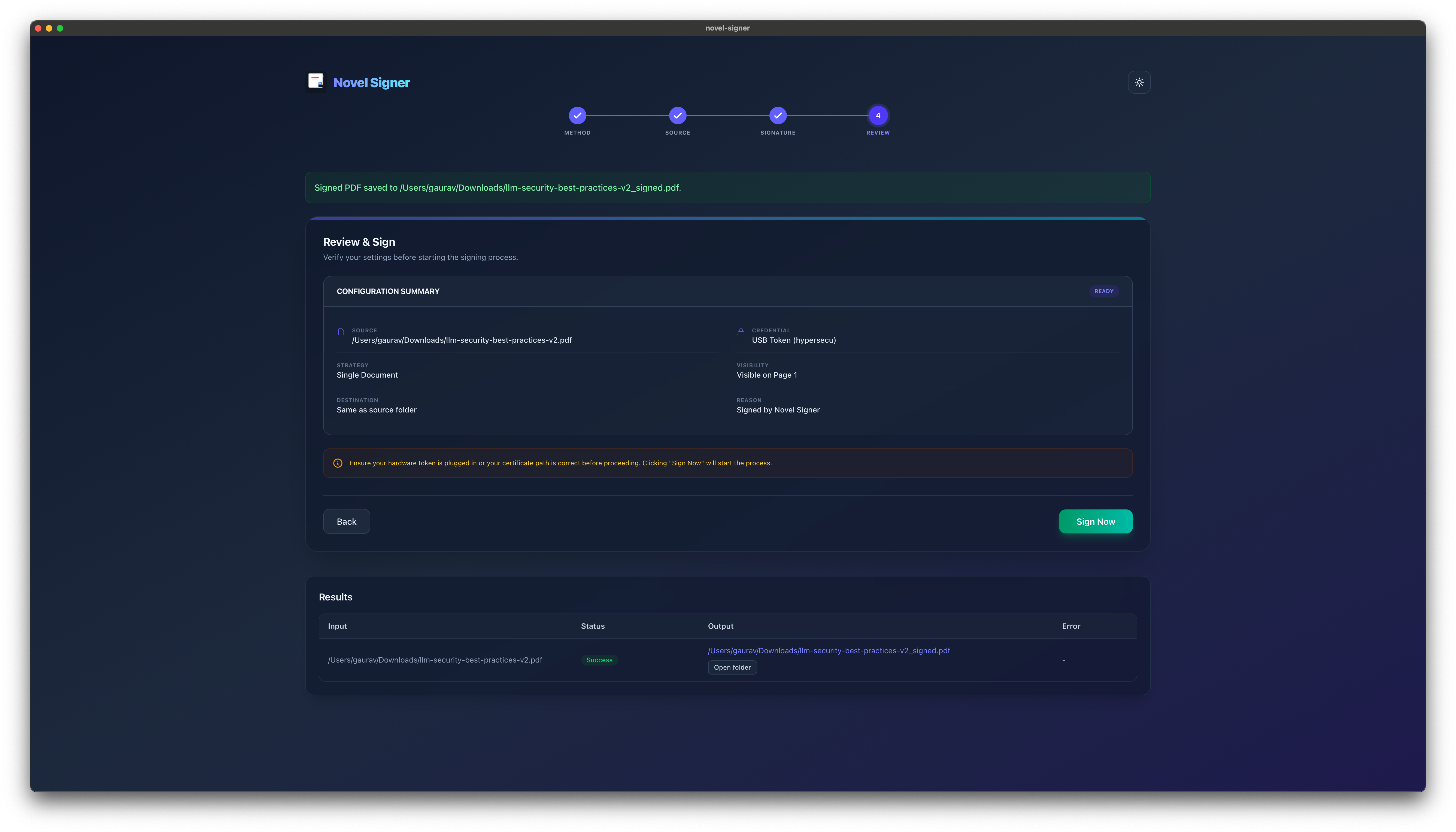Click the SOURCE step label
Viewport: 1456px width, 832px height.
pos(677,133)
